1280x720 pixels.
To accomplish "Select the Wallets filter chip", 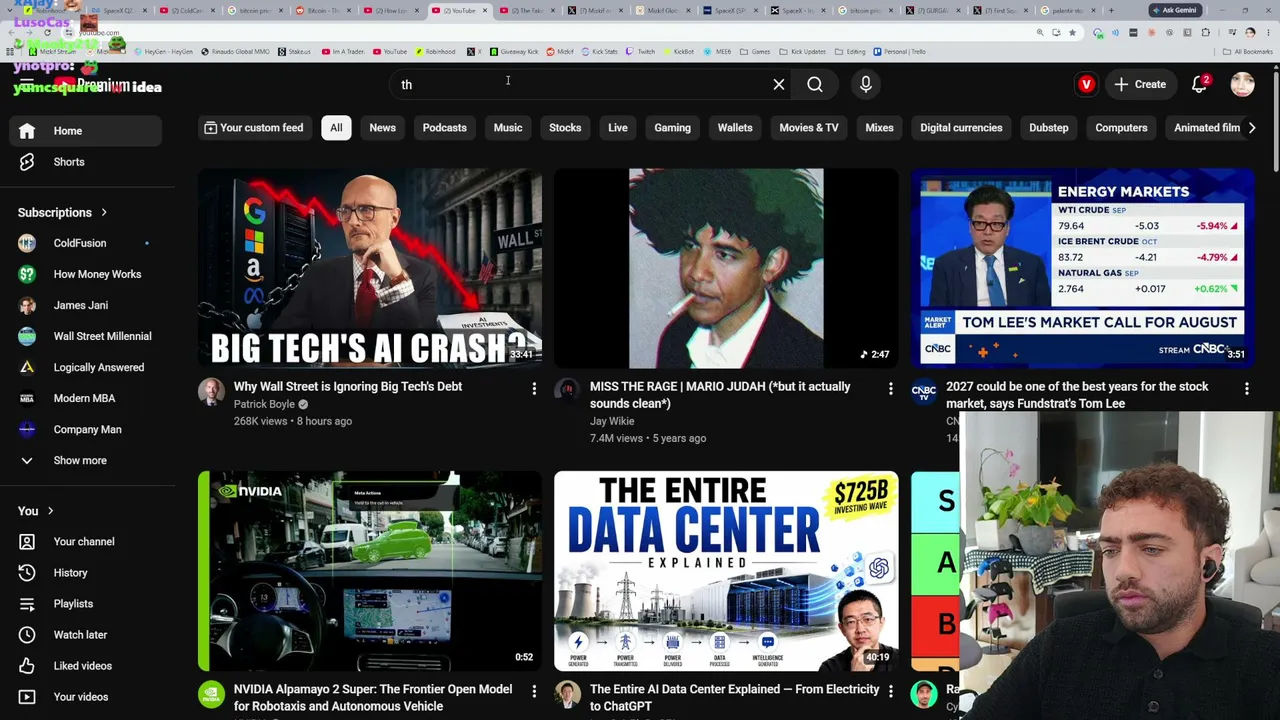I will pos(735,128).
